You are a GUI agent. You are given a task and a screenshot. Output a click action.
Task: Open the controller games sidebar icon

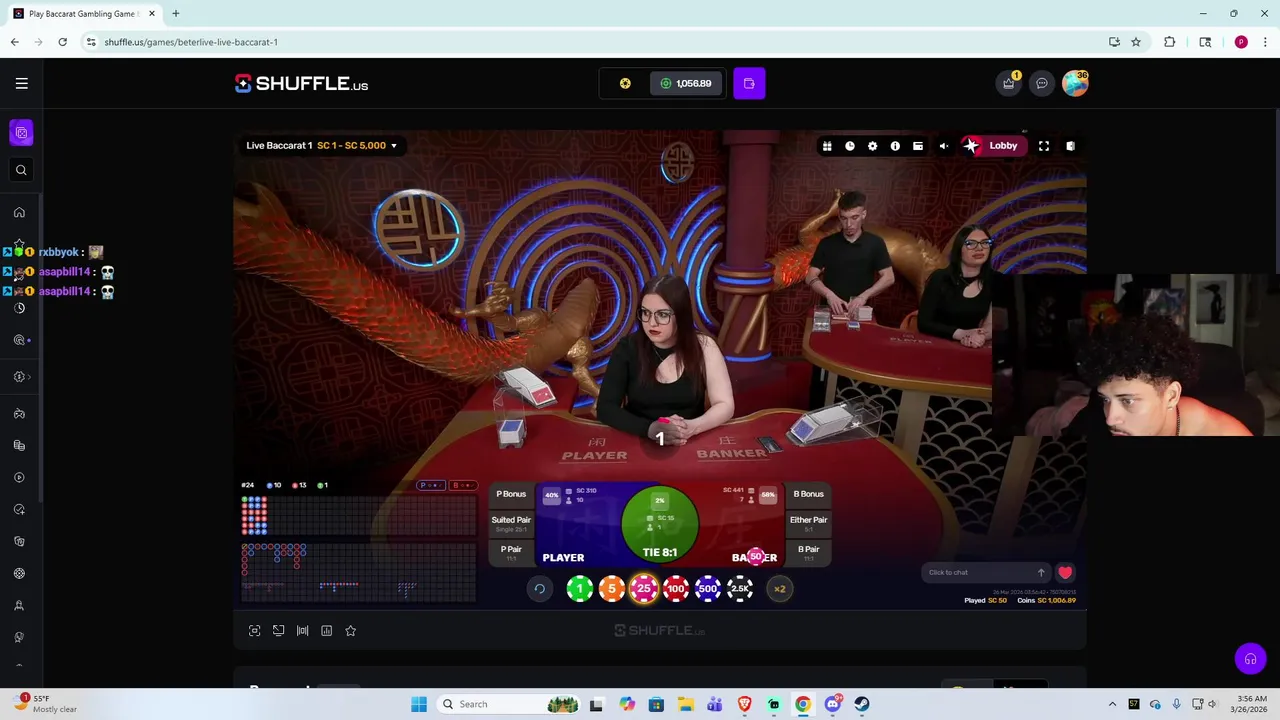click(19, 414)
